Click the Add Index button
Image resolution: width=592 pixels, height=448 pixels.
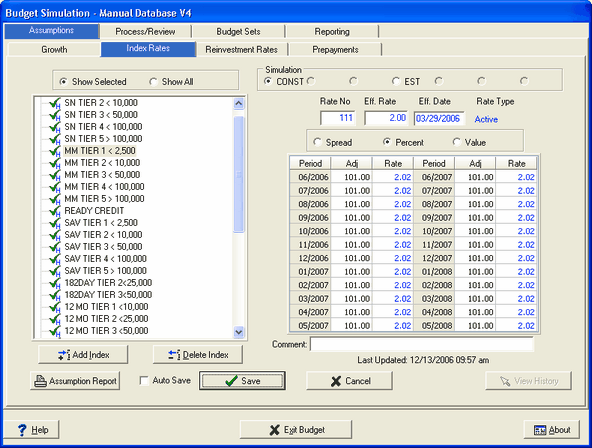click(83, 355)
